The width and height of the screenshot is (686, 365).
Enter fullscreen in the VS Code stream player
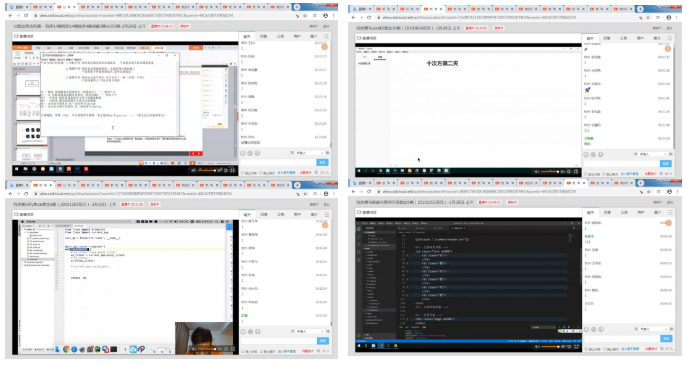pyautogui.click(x=576, y=347)
